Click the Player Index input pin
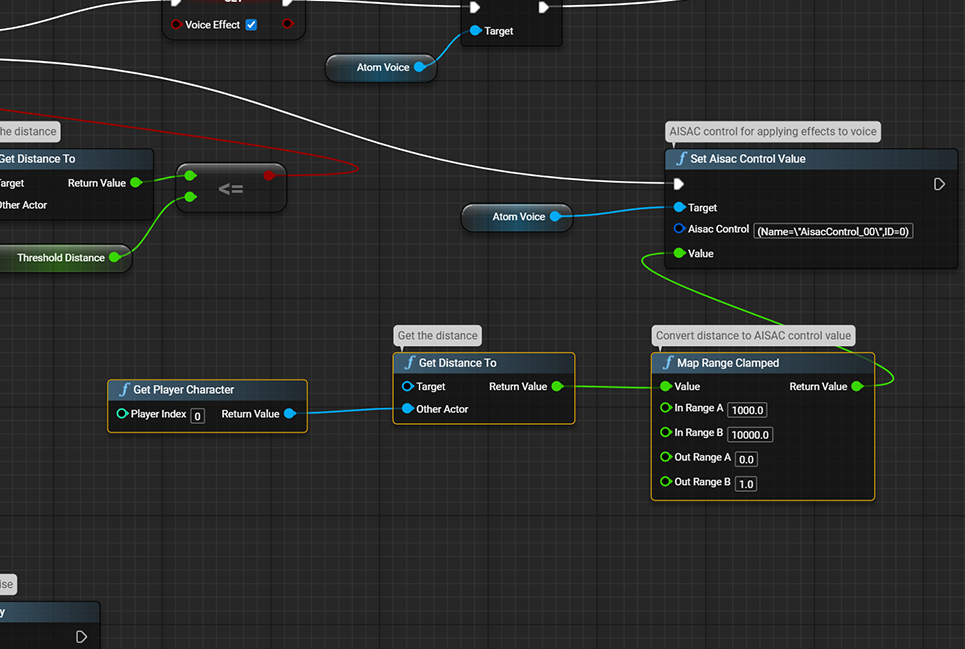Image resolution: width=965 pixels, height=649 pixels. pos(122,414)
